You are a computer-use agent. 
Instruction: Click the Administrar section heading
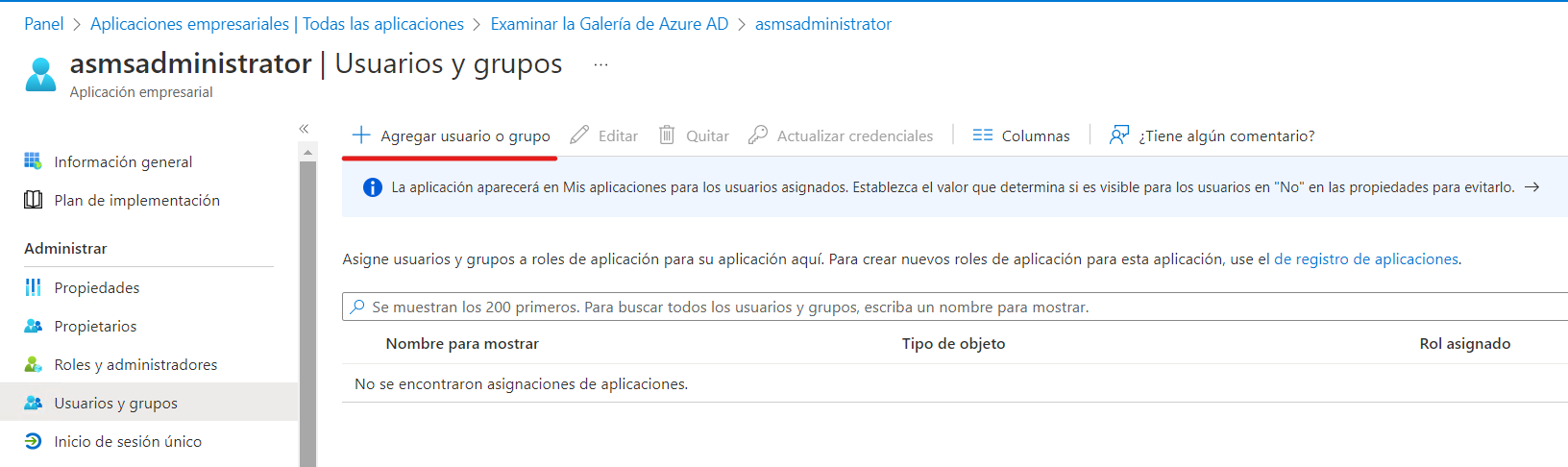[x=65, y=248]
